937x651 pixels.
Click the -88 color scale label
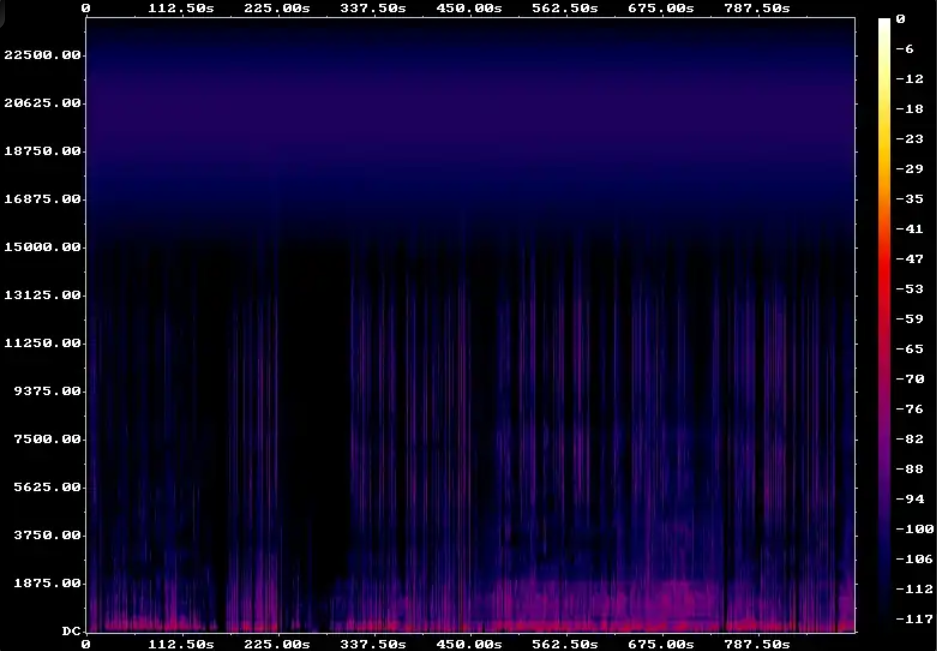tap(910, 469)
